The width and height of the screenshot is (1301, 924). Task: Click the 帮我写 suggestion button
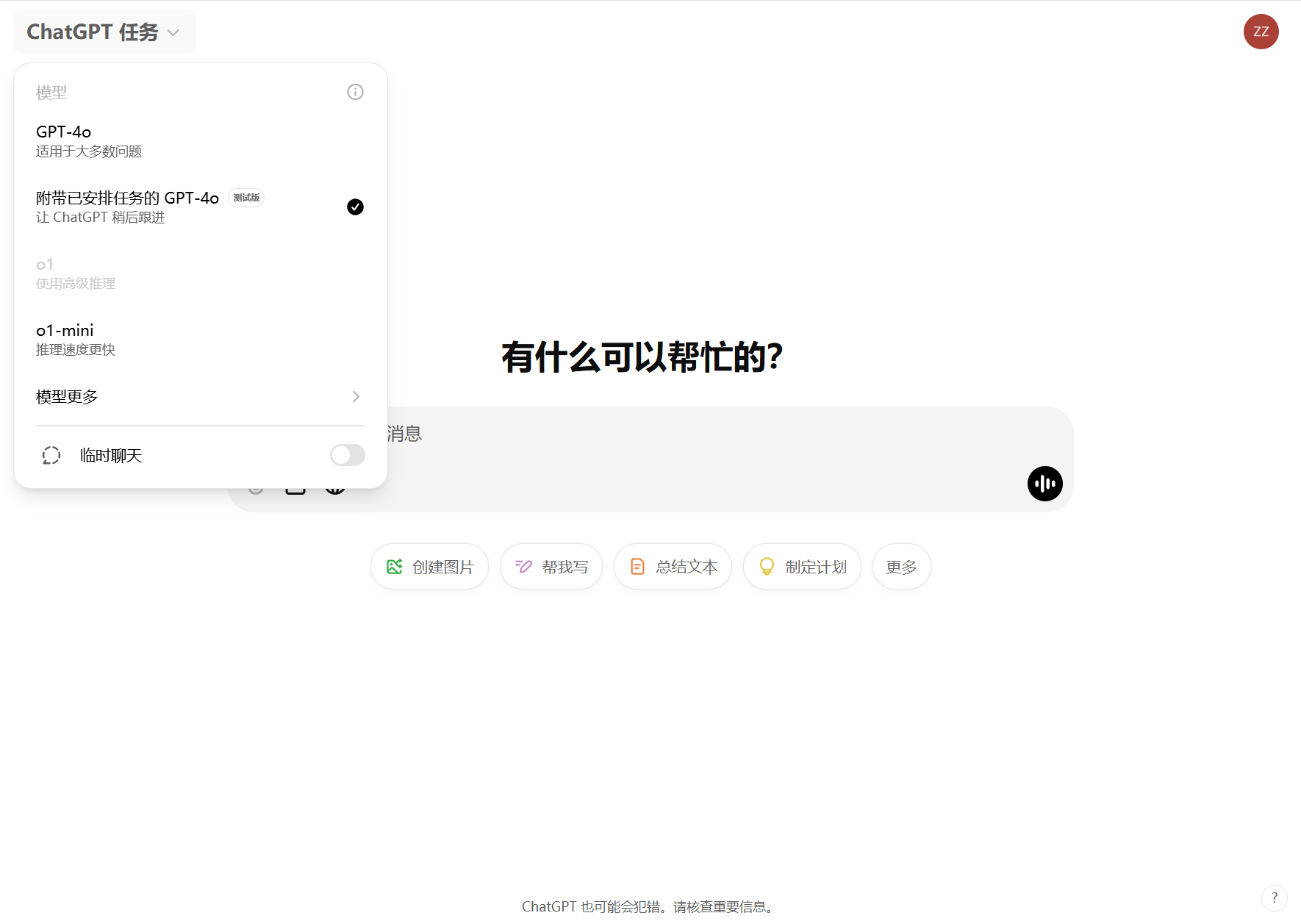pyautogui.click(x=551, y=567)
